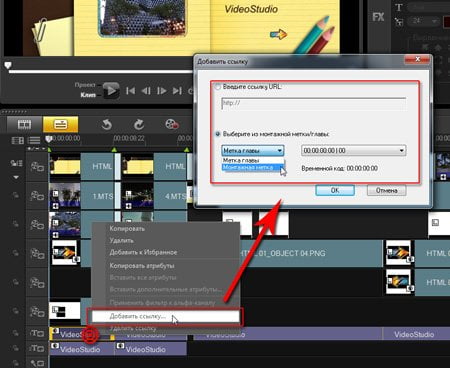Click the Play button in preview
The image size is (450, 368).
(x=111, y=90)
